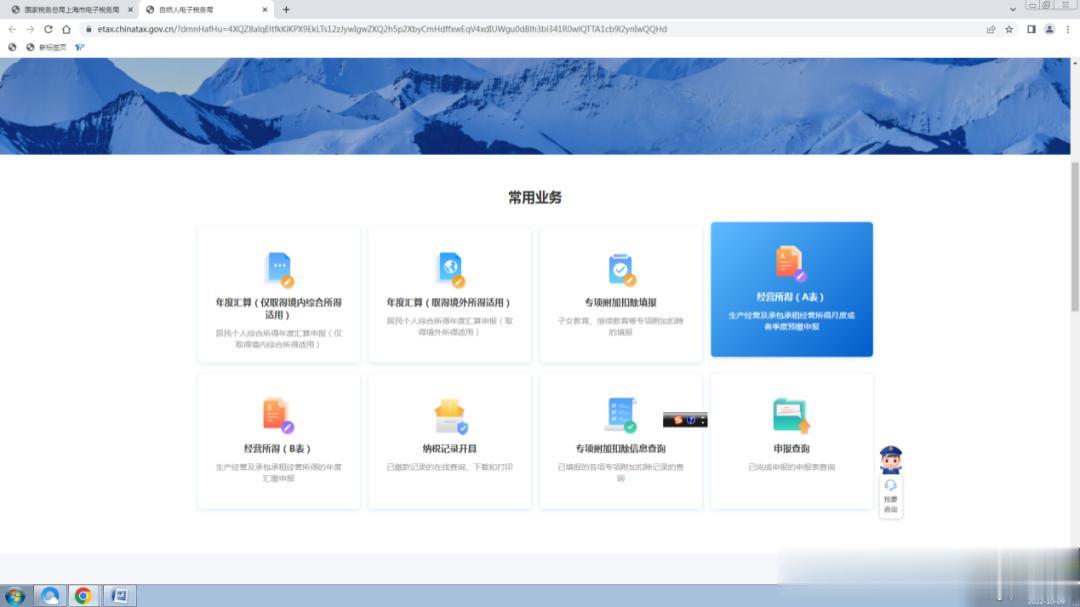Close the 自然人电子税务局 tab
This screenshot has height=607, width=1080.
coord(264,10)
